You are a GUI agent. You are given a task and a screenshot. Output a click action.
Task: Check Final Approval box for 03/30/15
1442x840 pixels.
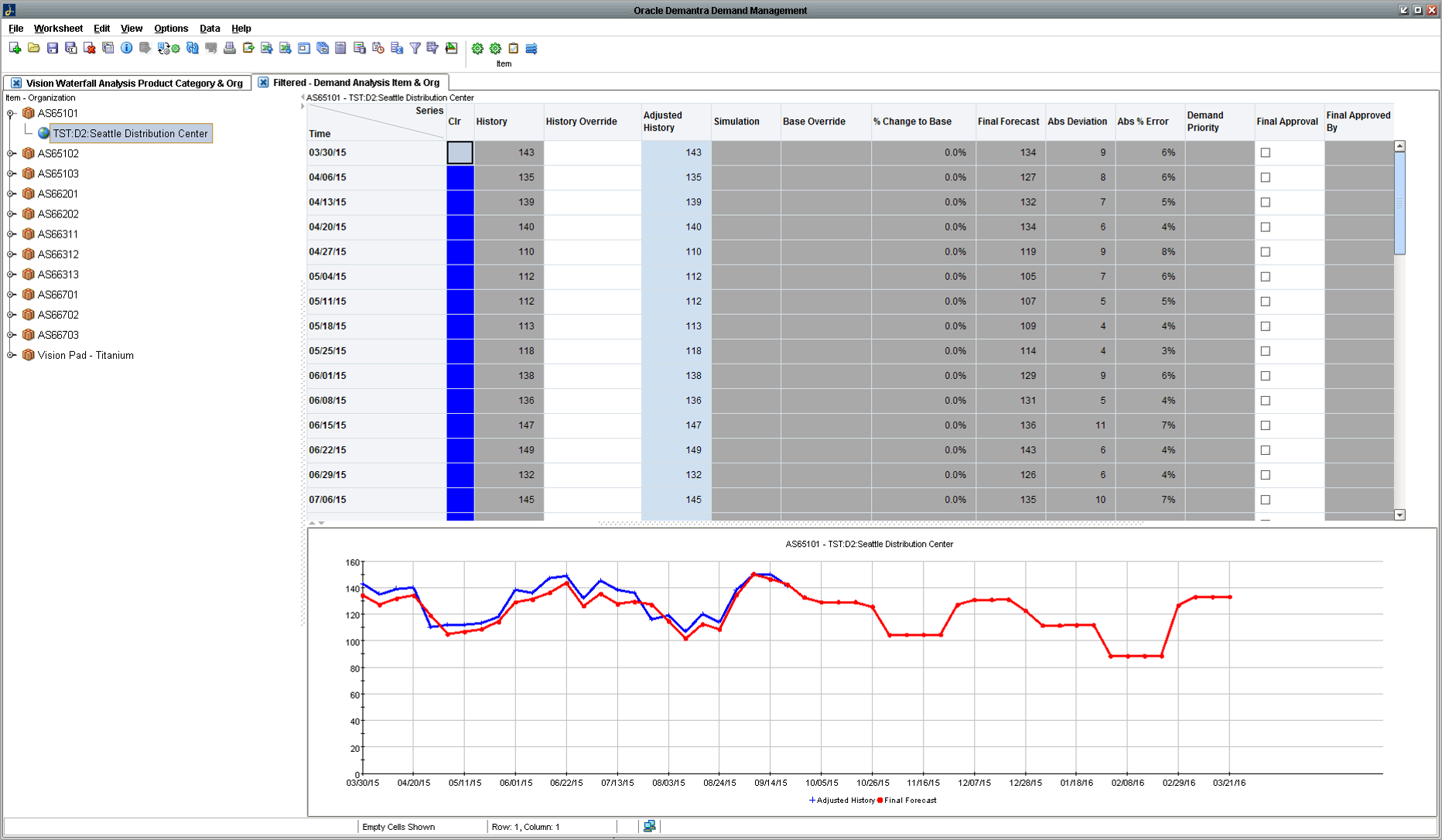click(x=1266, y=152)
